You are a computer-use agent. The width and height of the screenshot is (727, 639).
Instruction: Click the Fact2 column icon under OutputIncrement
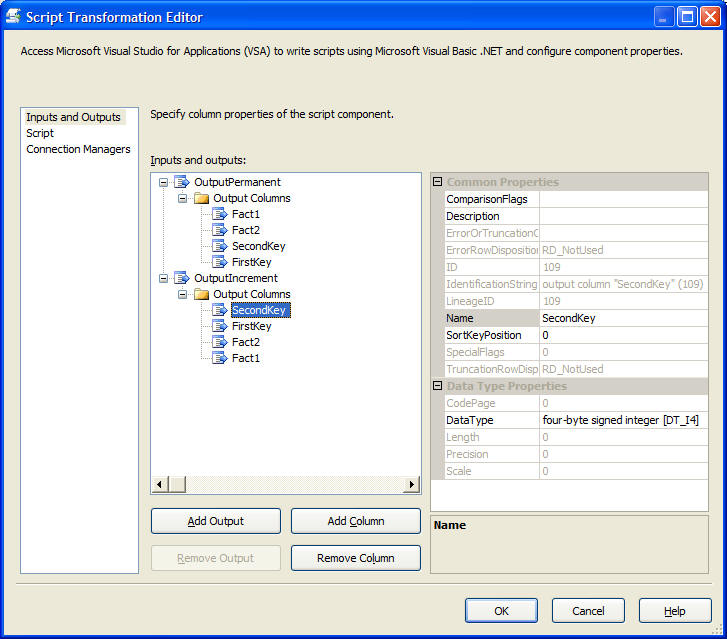click(220, 342)
